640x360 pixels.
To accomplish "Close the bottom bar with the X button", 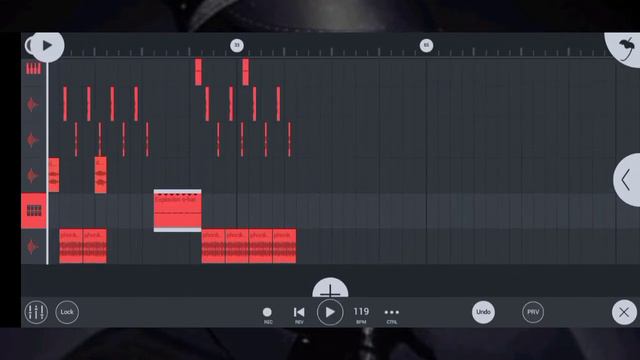I will pyautogui.click(x=624, y=313).
